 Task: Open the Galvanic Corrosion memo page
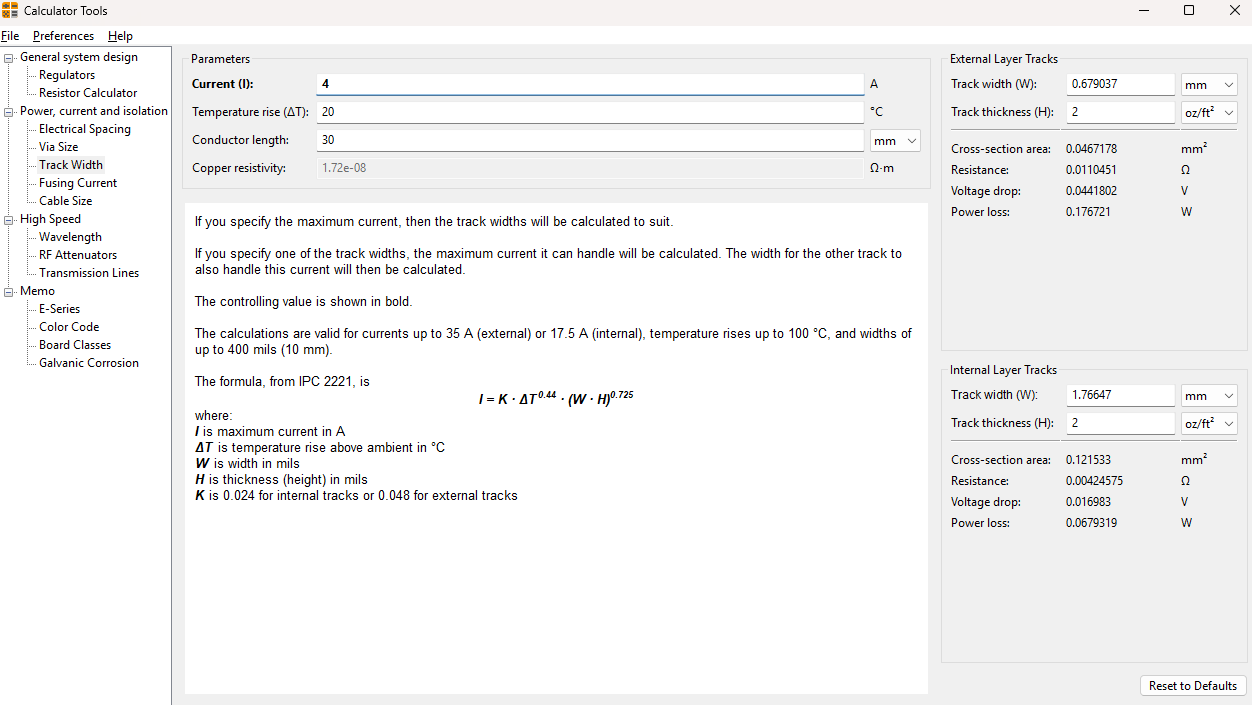click(89, 363)
